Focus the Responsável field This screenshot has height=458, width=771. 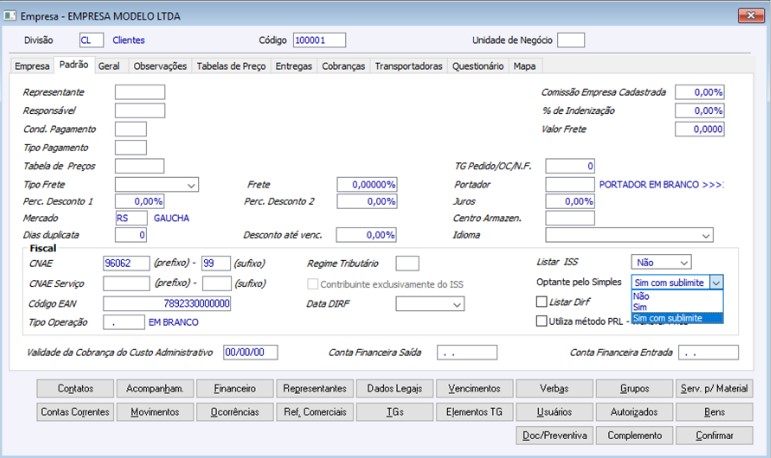(140, 110)
